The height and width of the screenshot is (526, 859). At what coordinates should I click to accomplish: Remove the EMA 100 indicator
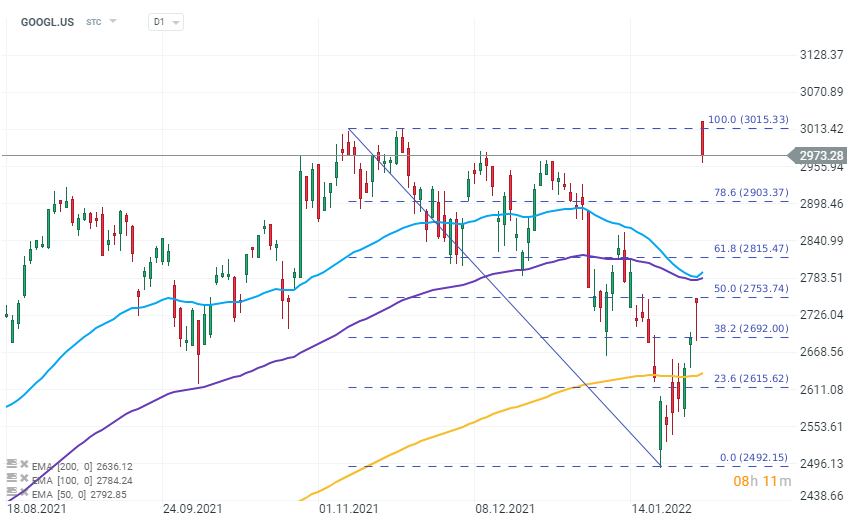coord(23,479)
